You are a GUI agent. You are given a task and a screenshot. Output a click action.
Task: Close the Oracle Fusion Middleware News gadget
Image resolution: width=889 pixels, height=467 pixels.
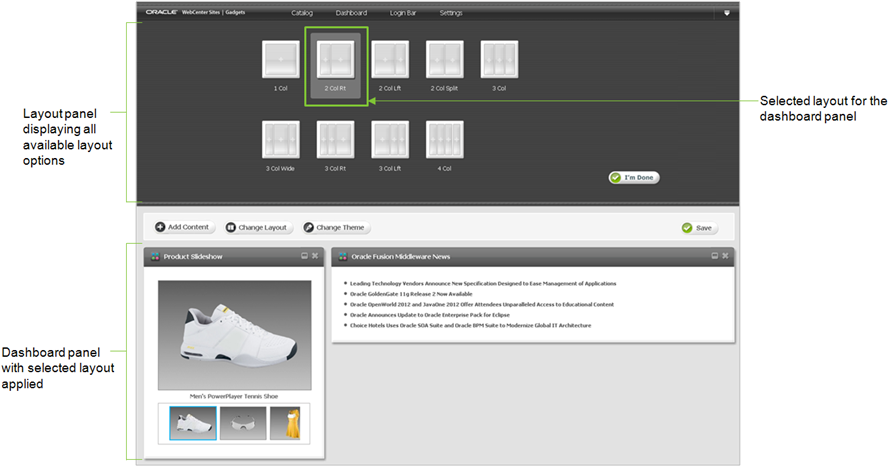725,256
